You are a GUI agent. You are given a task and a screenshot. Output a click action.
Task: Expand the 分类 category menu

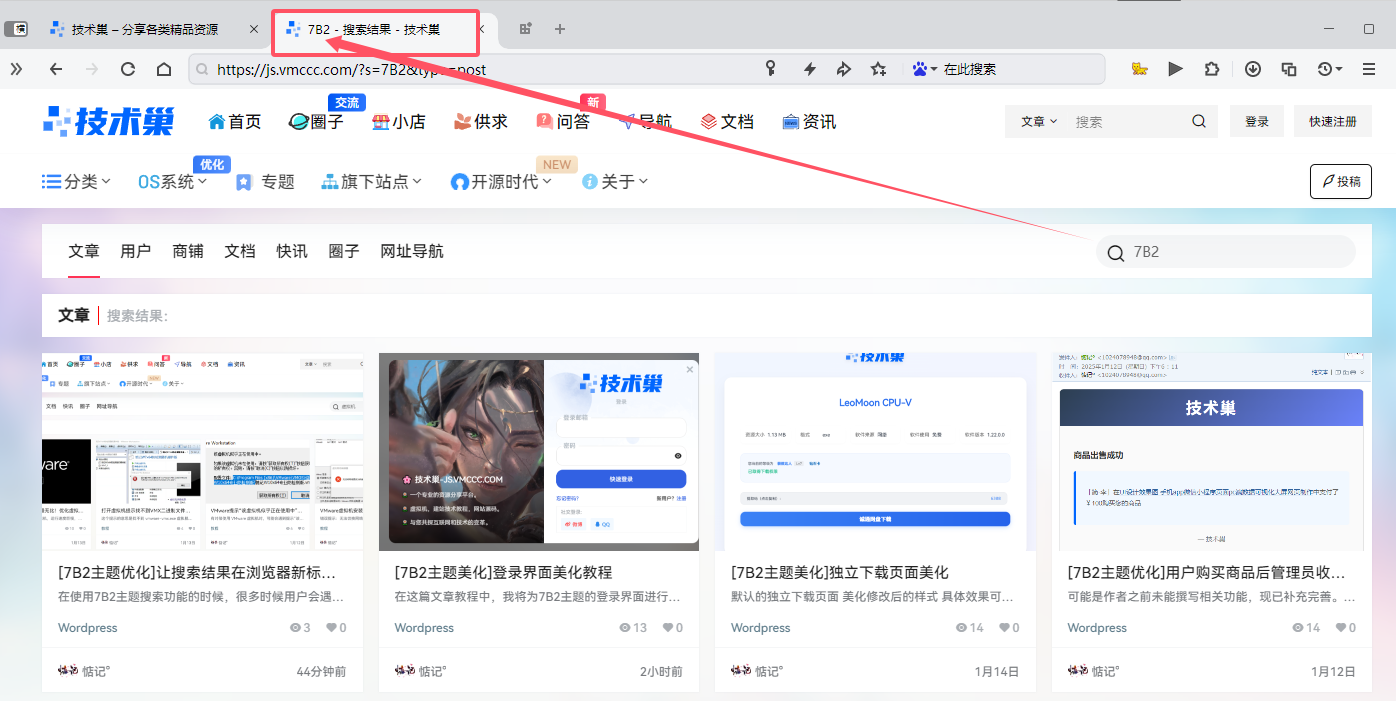click(x=76, y=181)
